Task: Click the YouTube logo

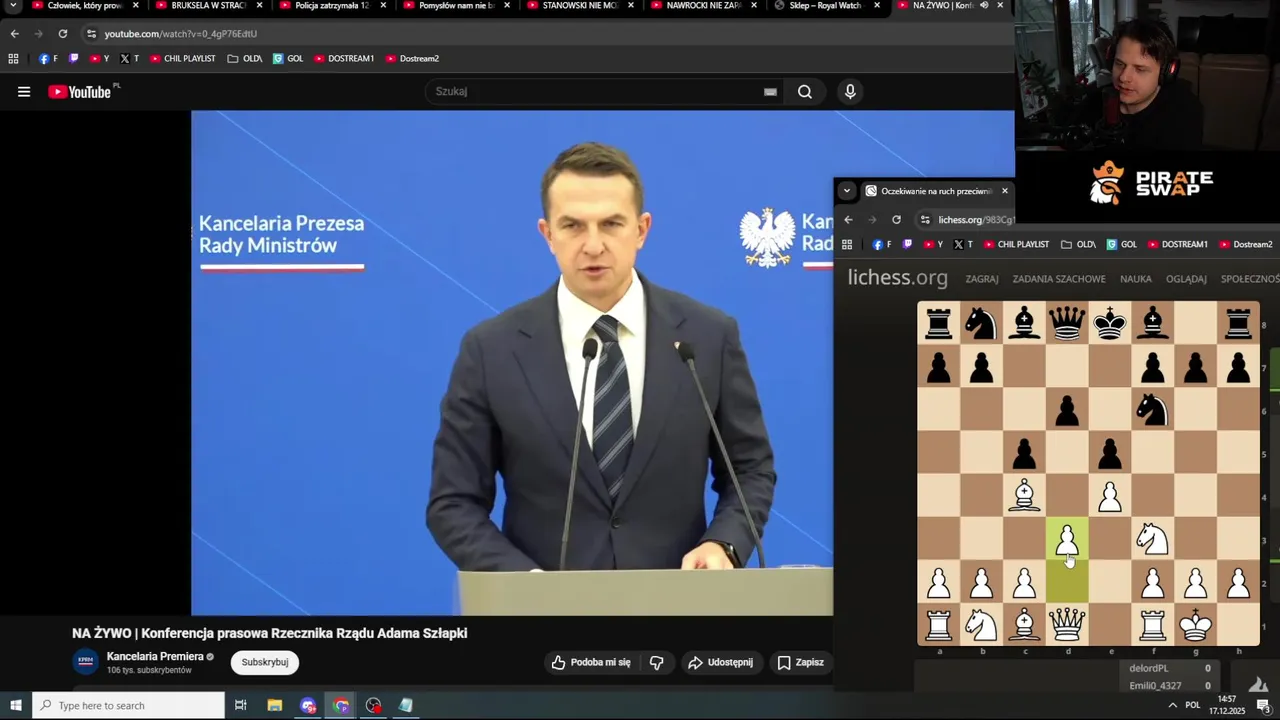Action: (x=80, y=92)
